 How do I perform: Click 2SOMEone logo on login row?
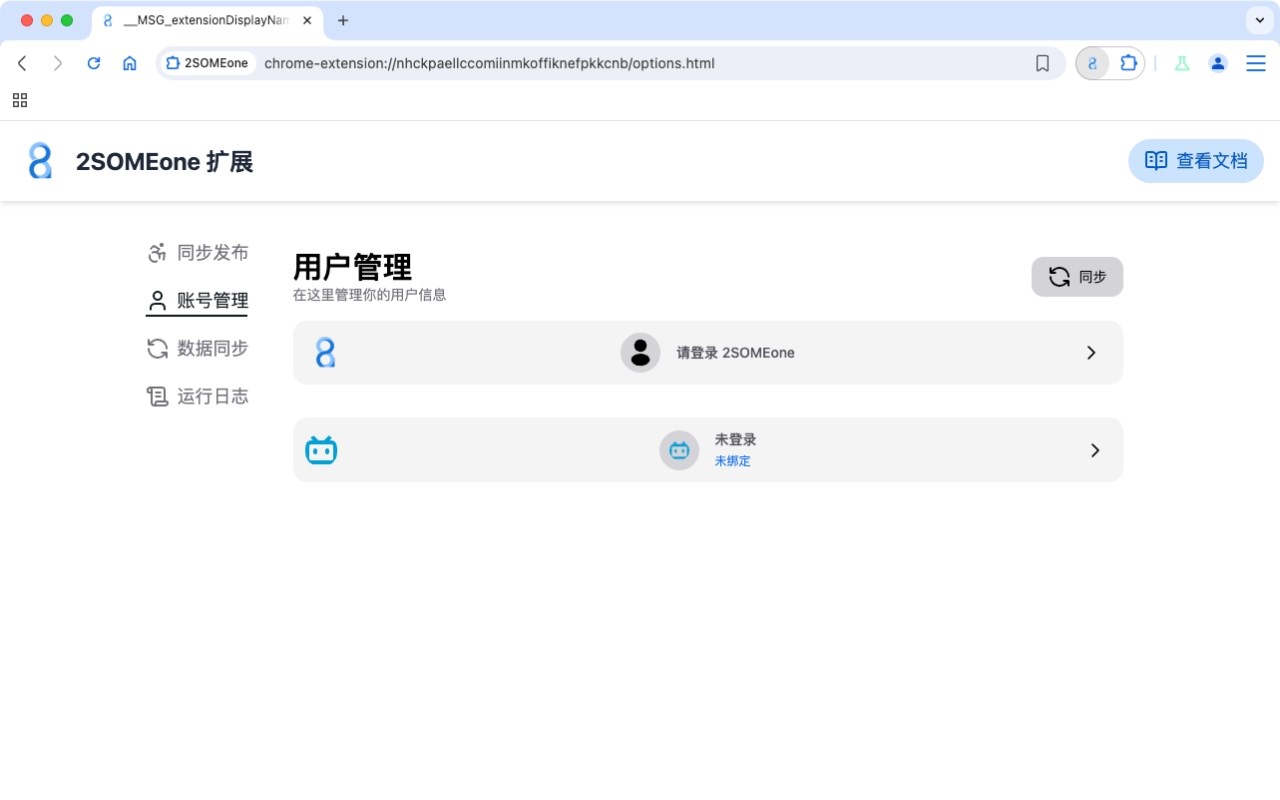(x=325, y=353)
